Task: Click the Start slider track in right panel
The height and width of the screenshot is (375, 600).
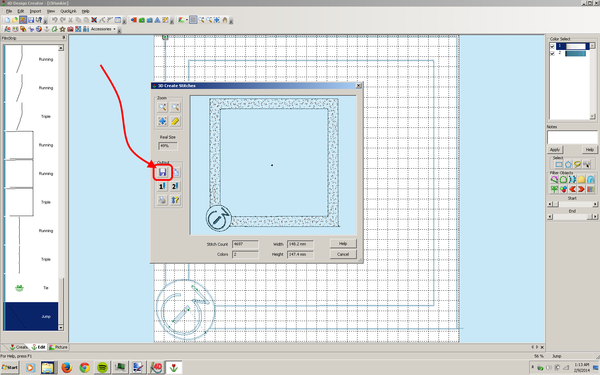Action: tap(572, 204)
